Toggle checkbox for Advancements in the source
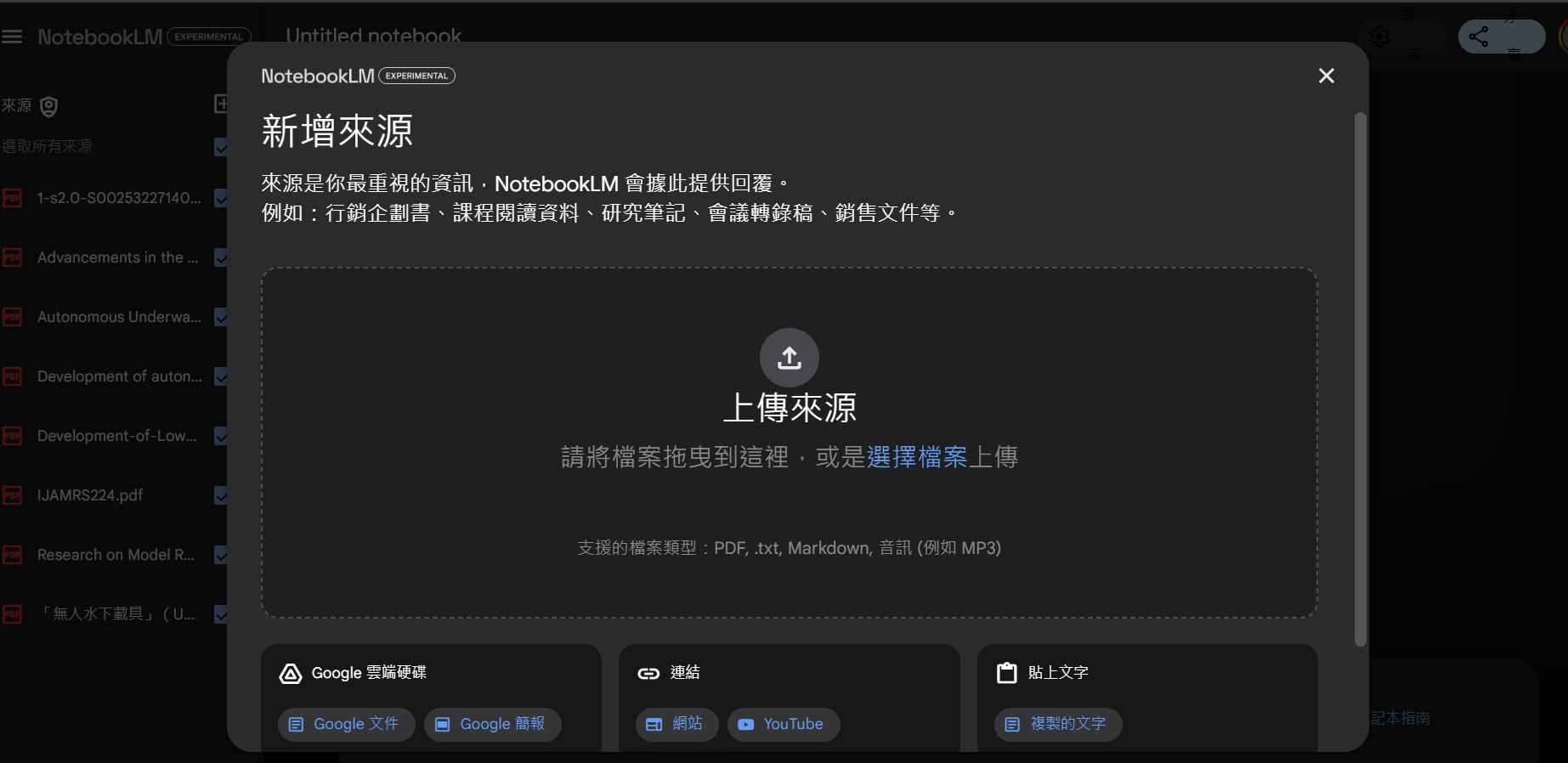Screen dimensions: 1568x763 click(x=221, y=257)
